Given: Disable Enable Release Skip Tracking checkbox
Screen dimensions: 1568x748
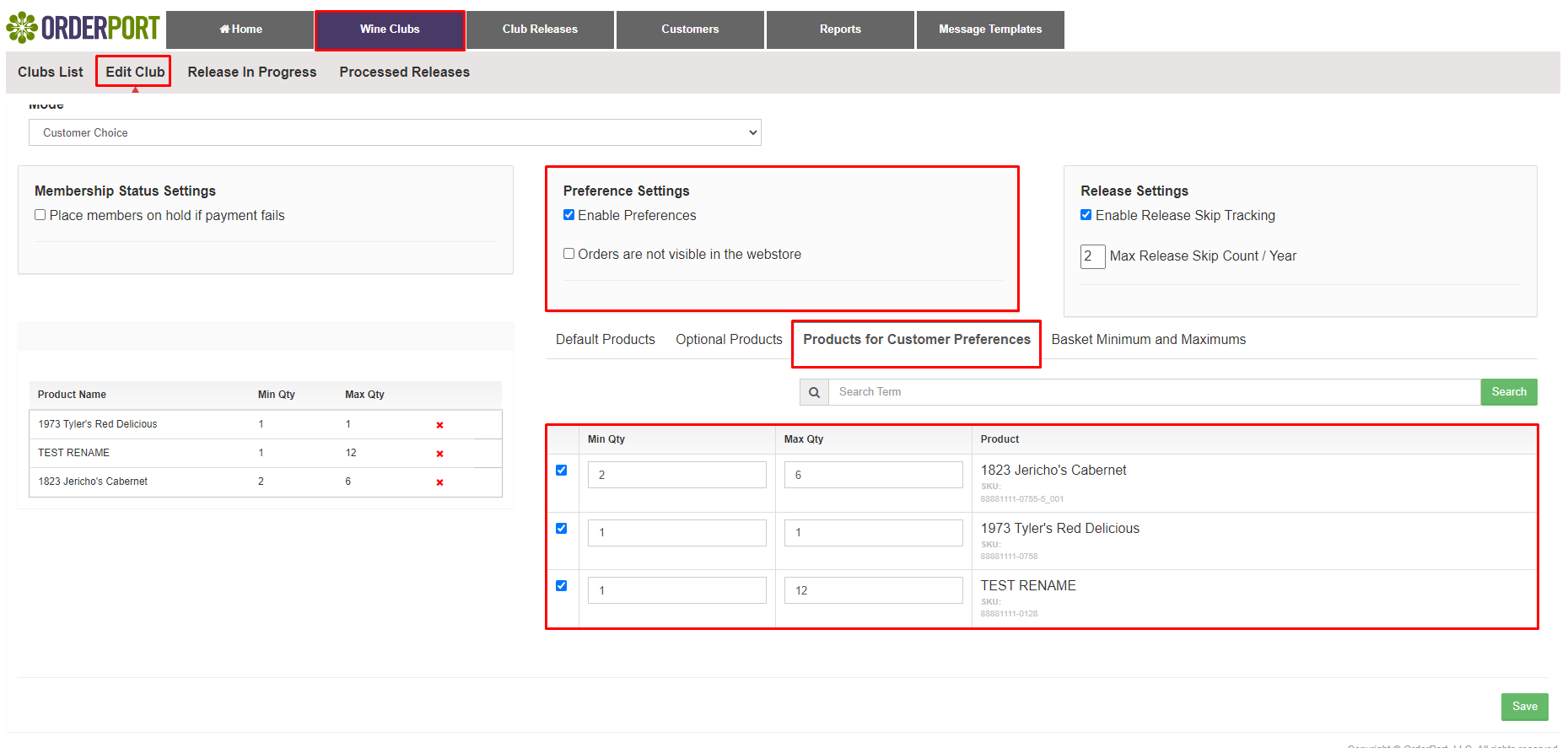Looking at the screenshot, I should click(1086, 215).
